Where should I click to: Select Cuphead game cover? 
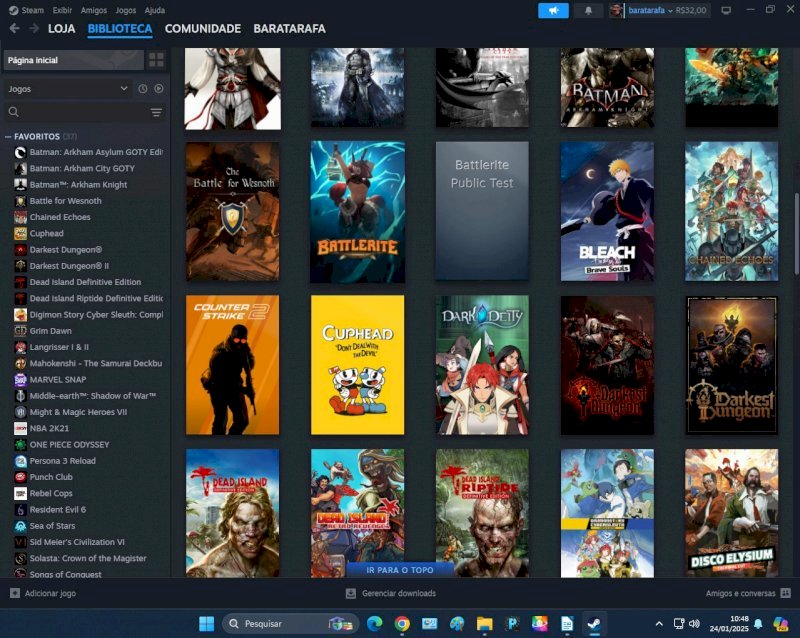click(x=358, y=365)
